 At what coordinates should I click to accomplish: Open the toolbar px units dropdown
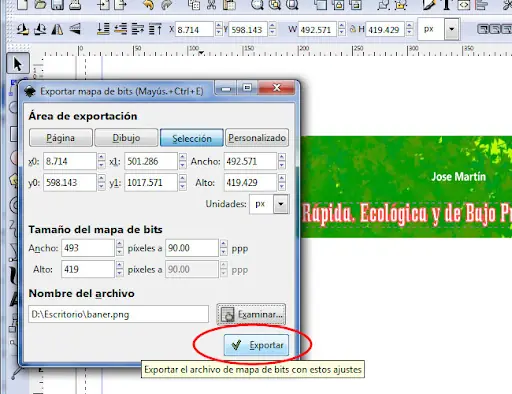pos(452,29)
